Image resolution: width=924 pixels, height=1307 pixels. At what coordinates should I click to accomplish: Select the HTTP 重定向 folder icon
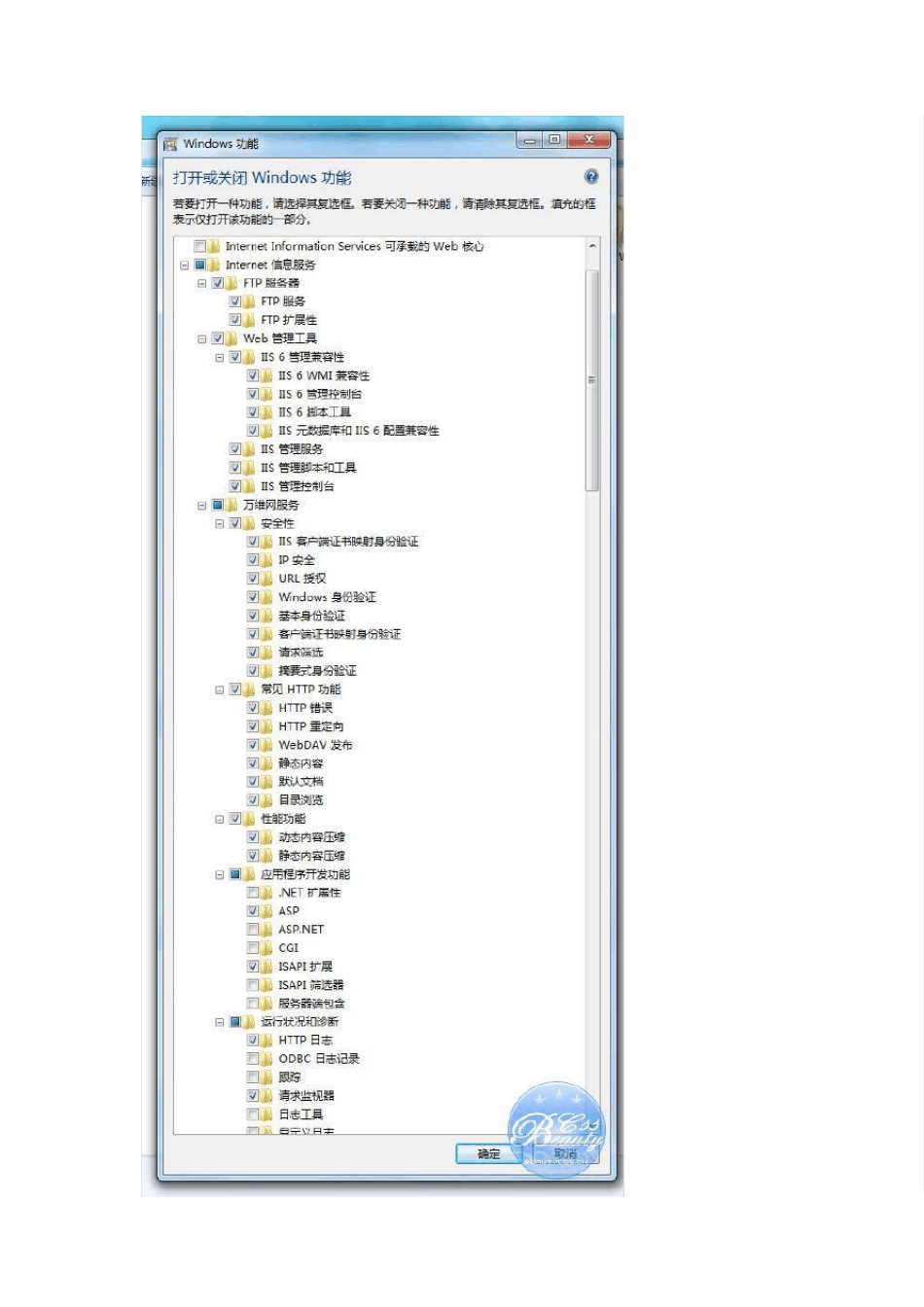click(x=267, y=726)
